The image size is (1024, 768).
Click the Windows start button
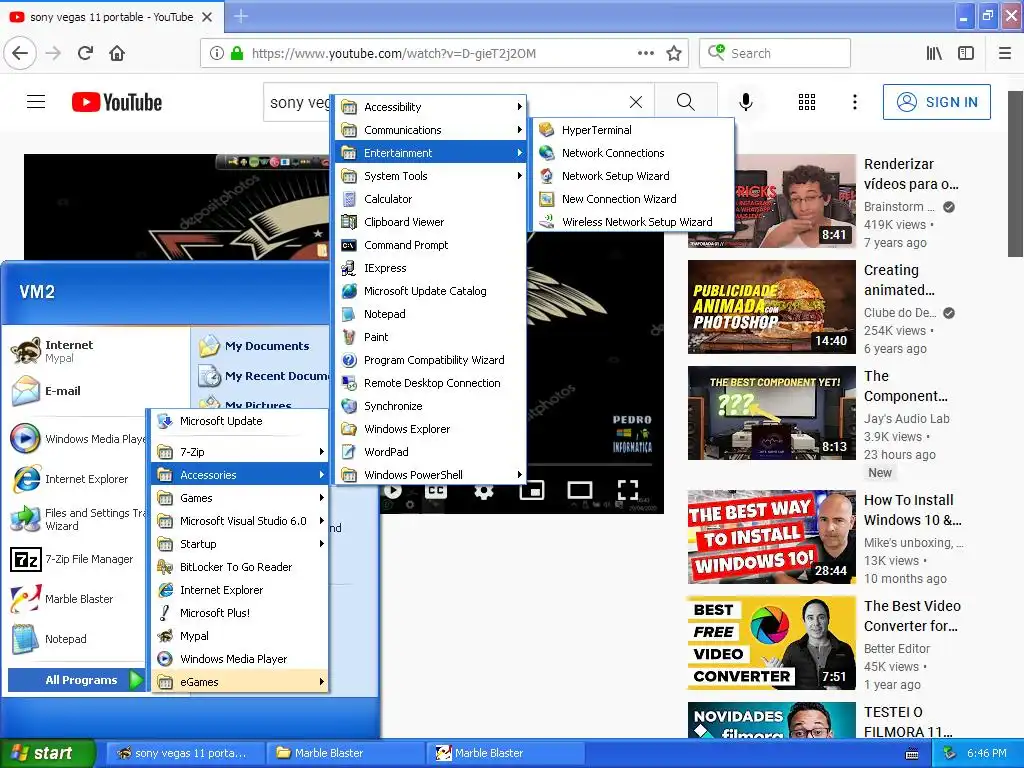(x=47, y=753)
